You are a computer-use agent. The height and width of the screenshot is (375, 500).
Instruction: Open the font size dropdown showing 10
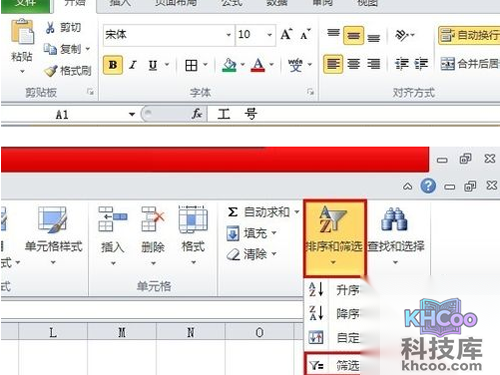tap(269, 35)
